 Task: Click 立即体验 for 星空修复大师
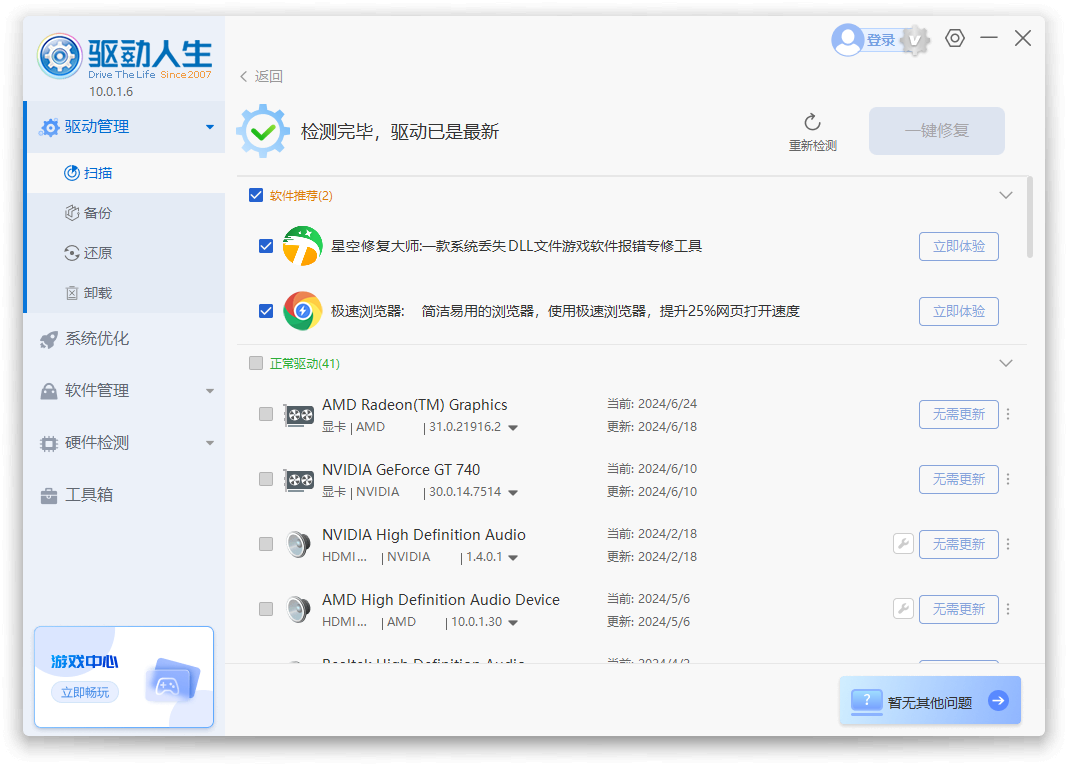point(958,246)
